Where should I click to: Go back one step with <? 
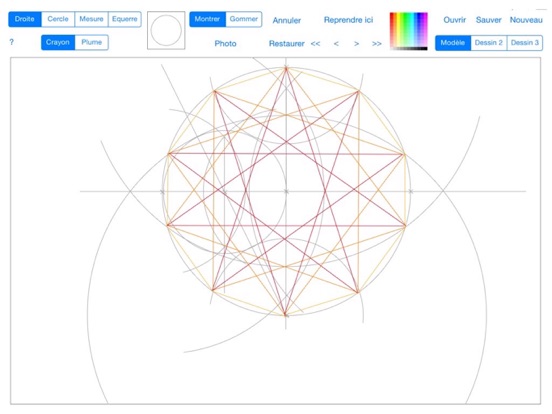click(336, 44)
